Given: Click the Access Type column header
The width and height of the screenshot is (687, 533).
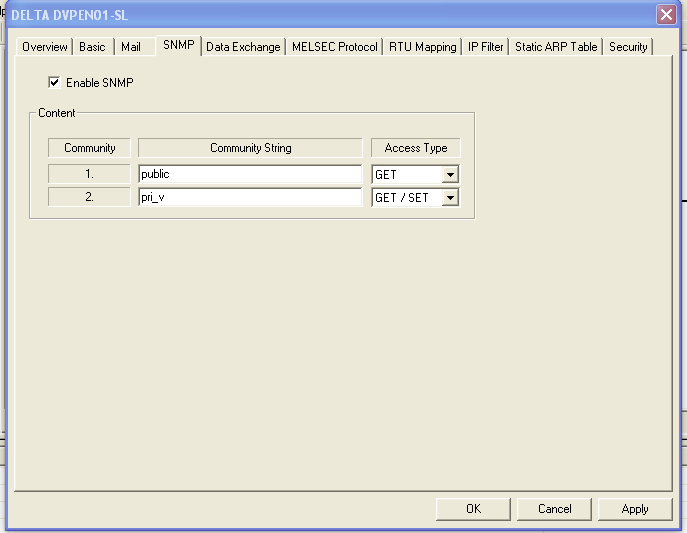Looking at the screenshot, I should coord(415,148).
